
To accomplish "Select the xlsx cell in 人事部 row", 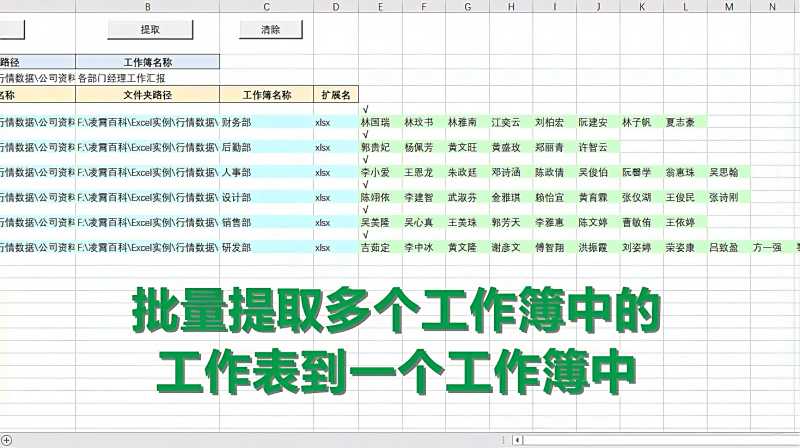I will click(323, 172).
